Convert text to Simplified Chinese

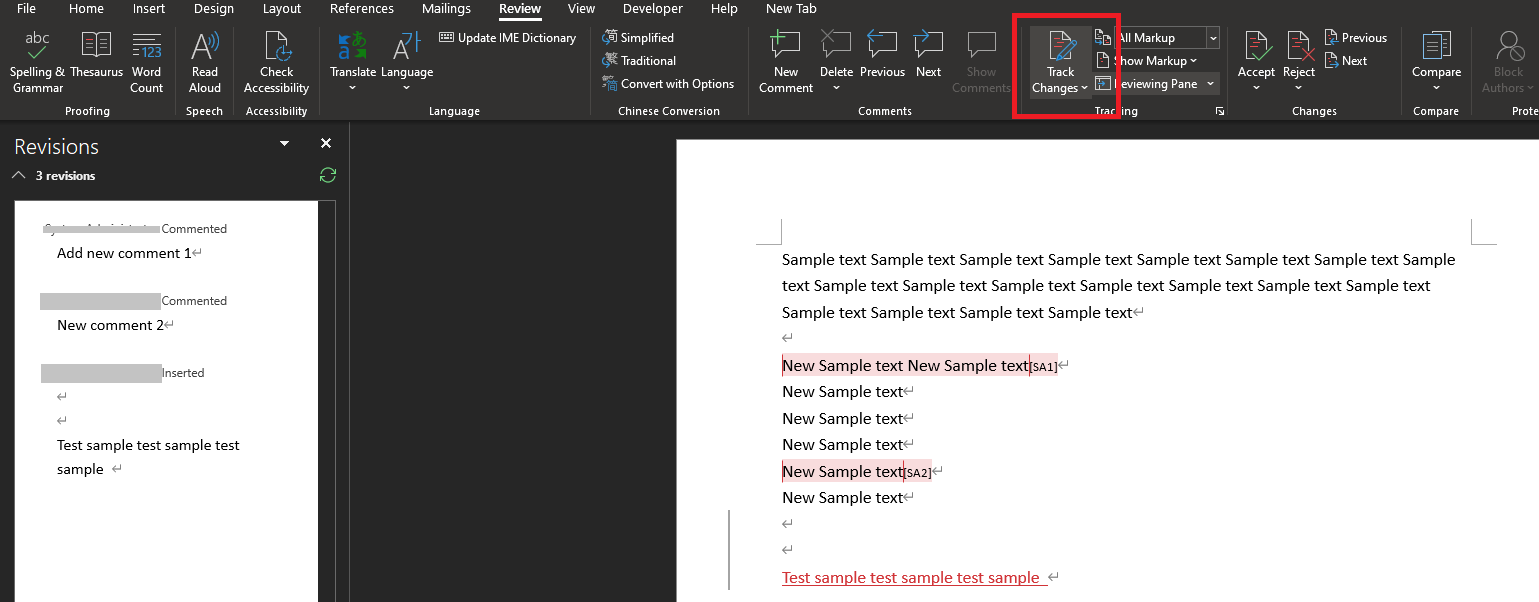(638, 38)
